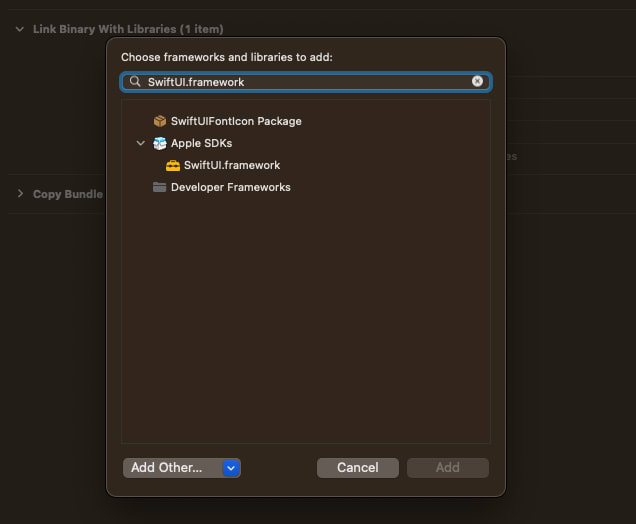Focus the SwiftUI.framework search field
Viewport: 636px width, 524px height.
pyautogui.click(x=306, y=82)
